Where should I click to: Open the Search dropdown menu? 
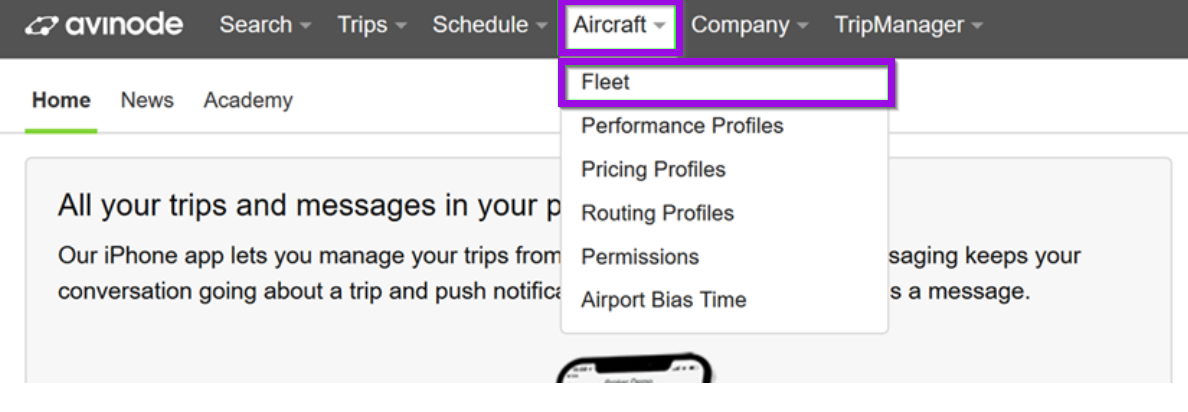coord(265,25)
